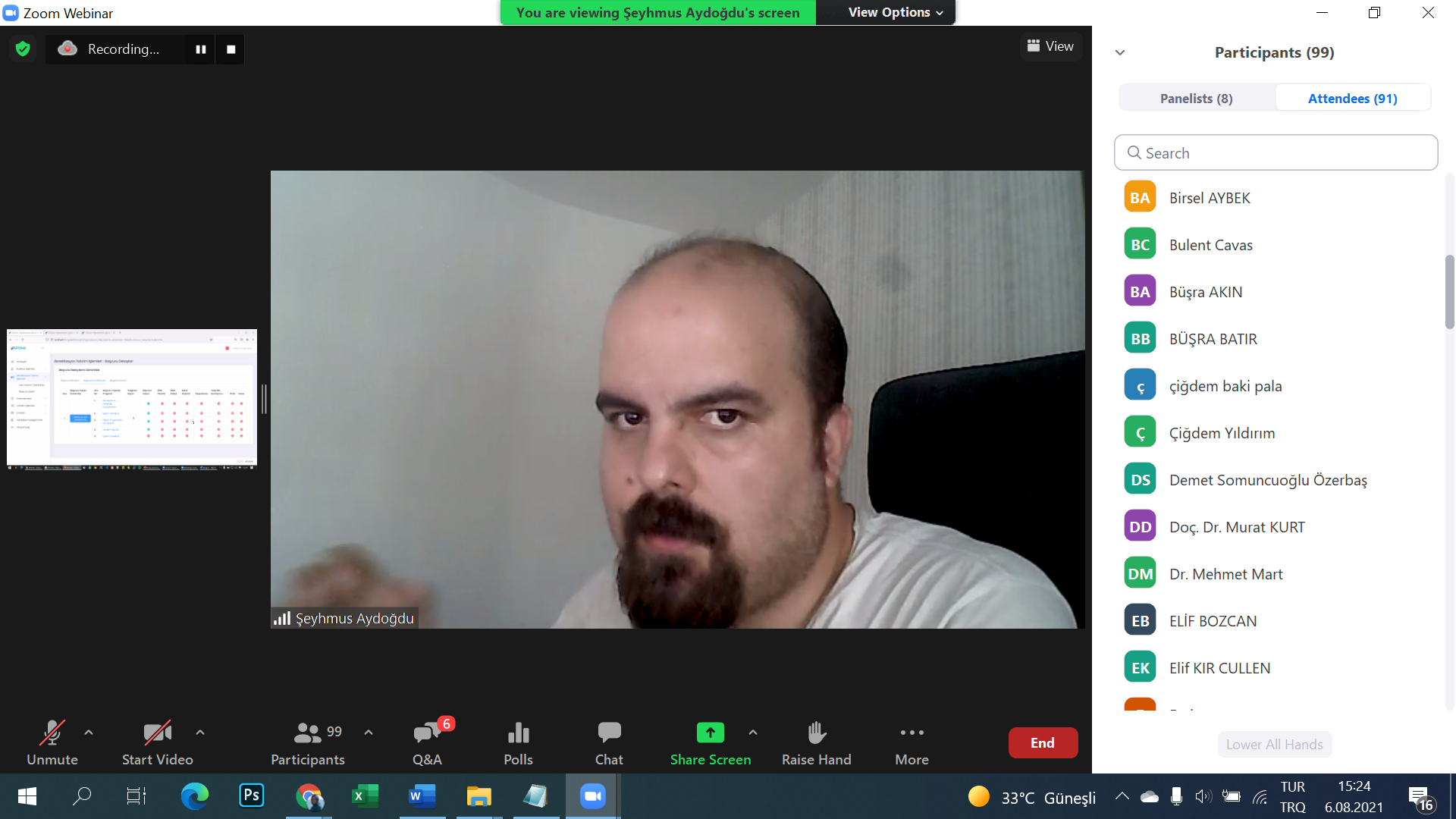Viewport: 1456px width, 819px height.
Task: Click the red End button
Action: click(x=1042, y=743)
